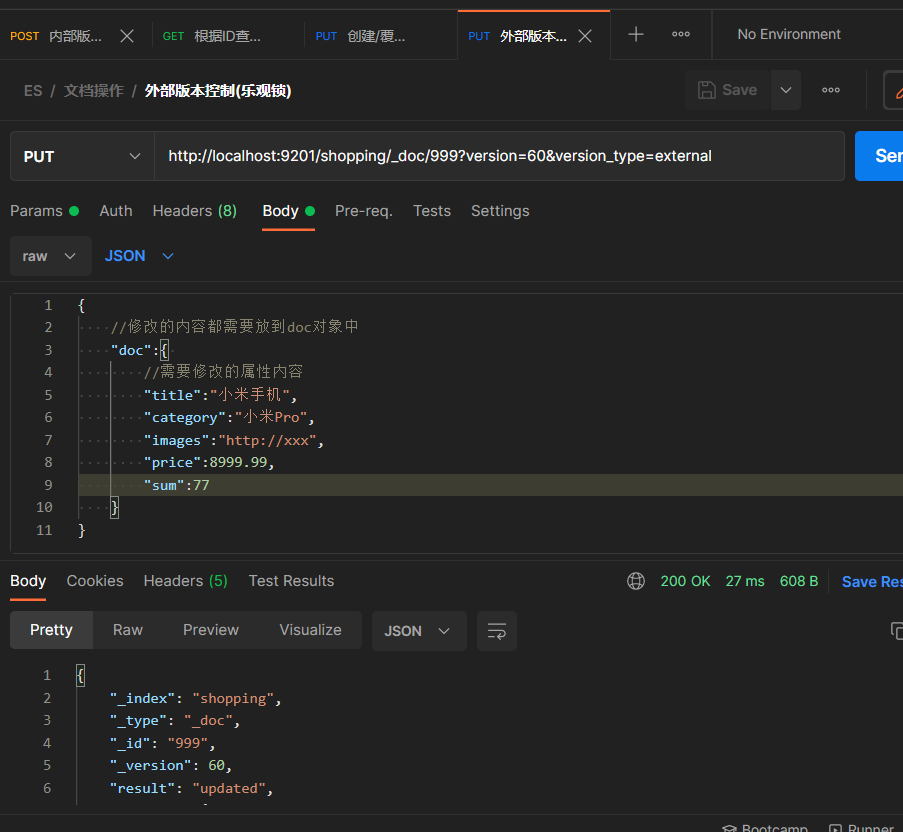Open Runner in the status bar
Viewport: 903px width, 832px height.
point(862,828)
